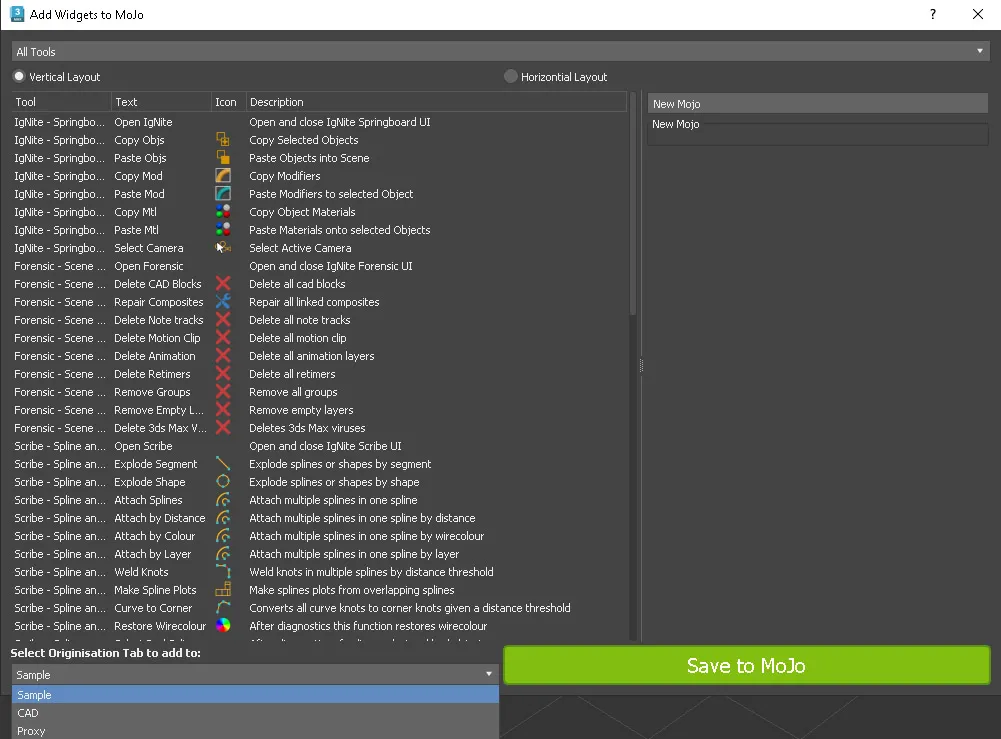Click the Copy Mod icon
This screenshot has width=1001, height=739.
tap(223, 175)
